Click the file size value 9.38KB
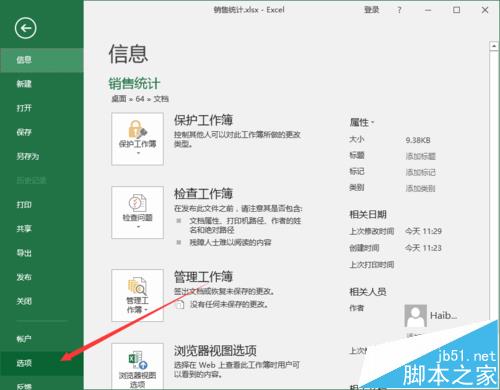Image resolution: width=500 pixels, height=390 pixels. [418, 140]
